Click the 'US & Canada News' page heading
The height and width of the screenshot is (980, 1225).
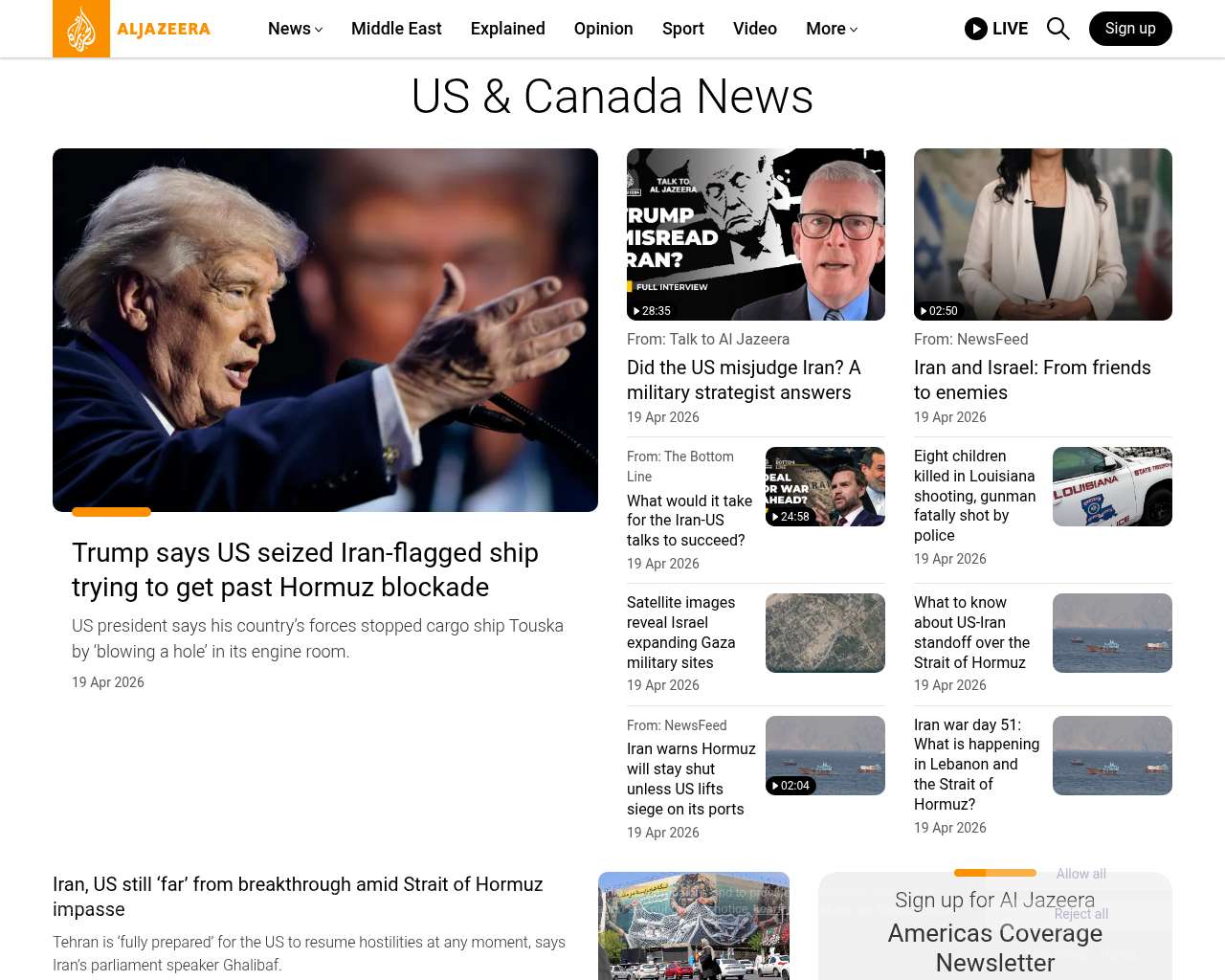[612, 97]
